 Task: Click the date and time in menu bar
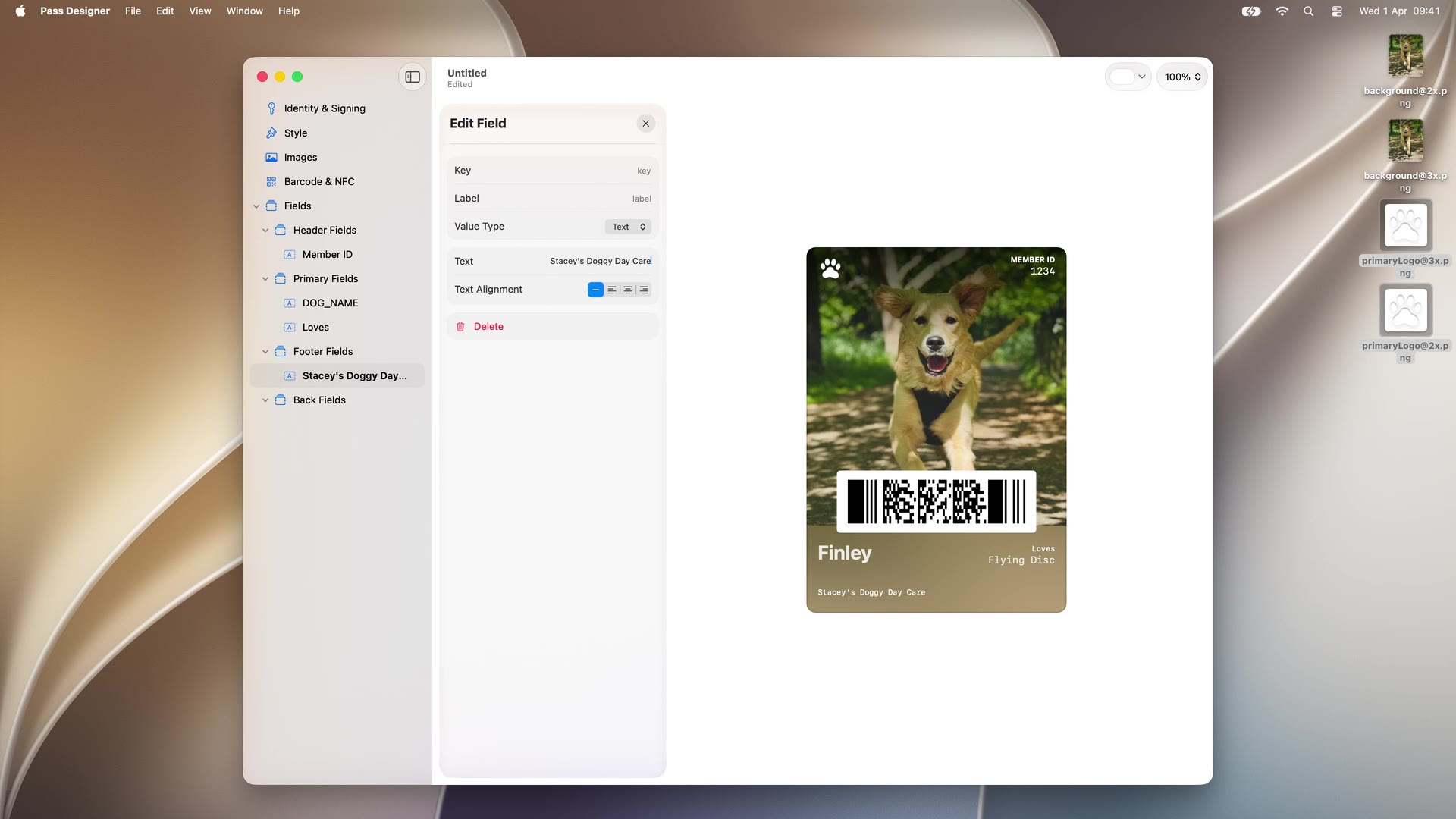tap(1399, 11)
